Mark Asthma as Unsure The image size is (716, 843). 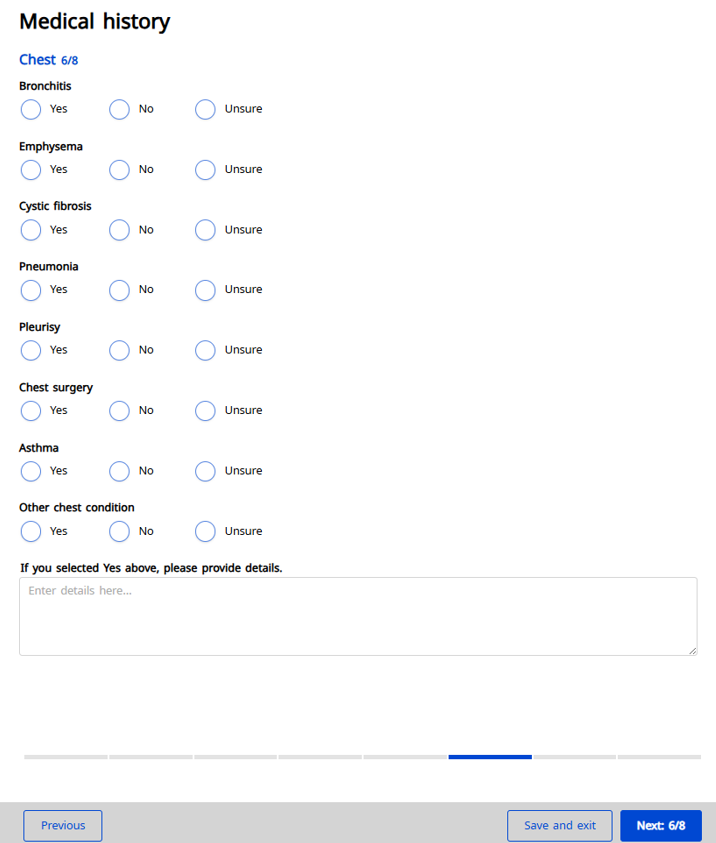pos(205,471)
